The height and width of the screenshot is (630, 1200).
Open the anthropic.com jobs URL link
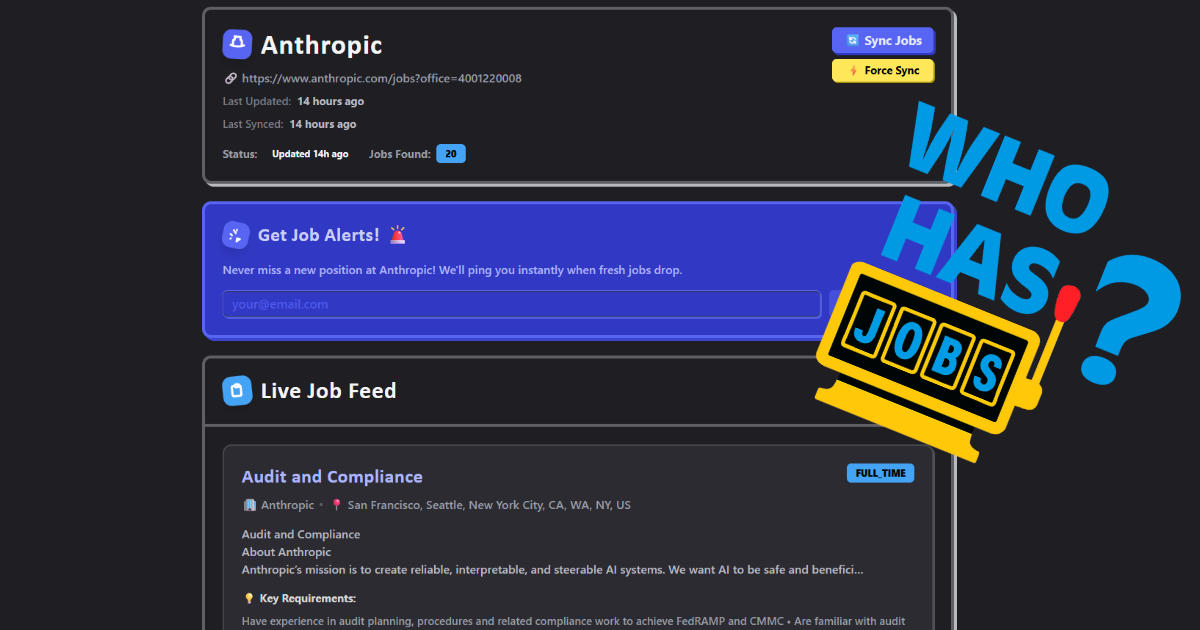[381, 78]
